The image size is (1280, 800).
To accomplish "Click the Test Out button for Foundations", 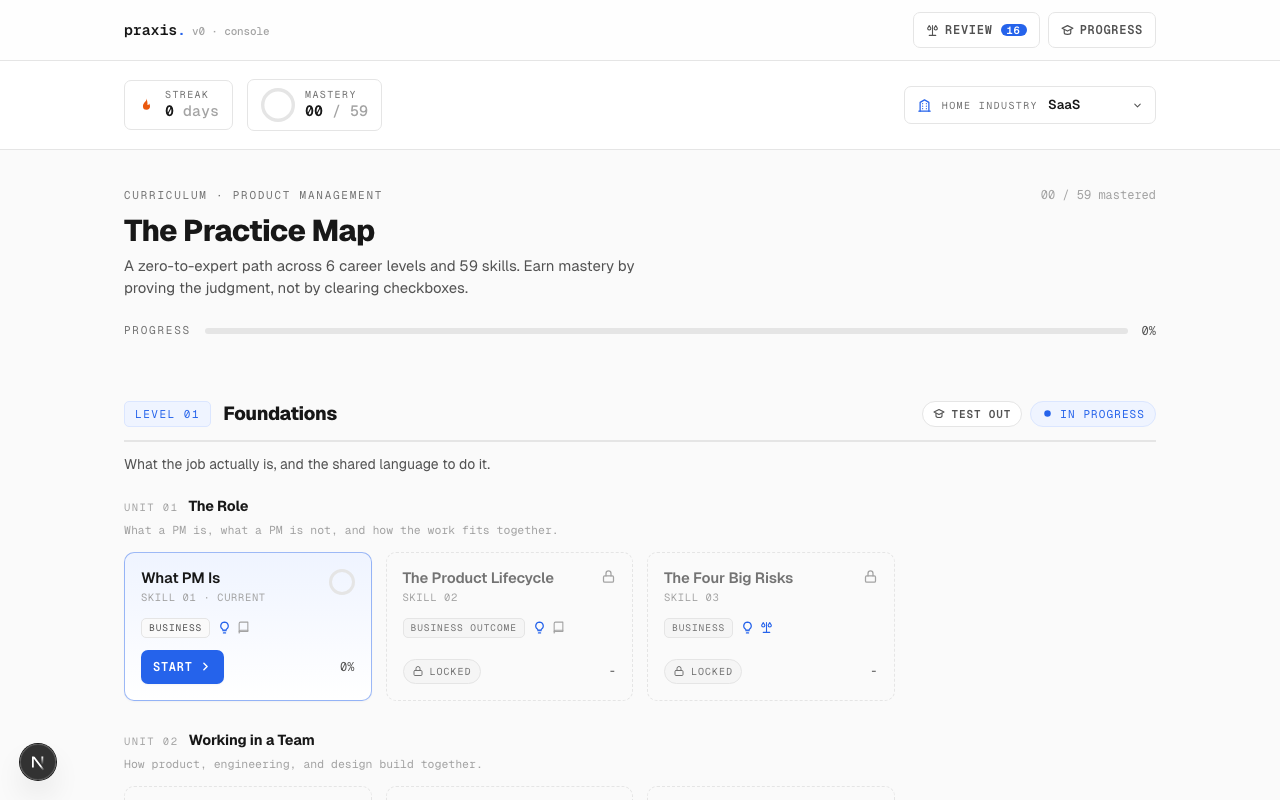I will (x=971, y=414).
